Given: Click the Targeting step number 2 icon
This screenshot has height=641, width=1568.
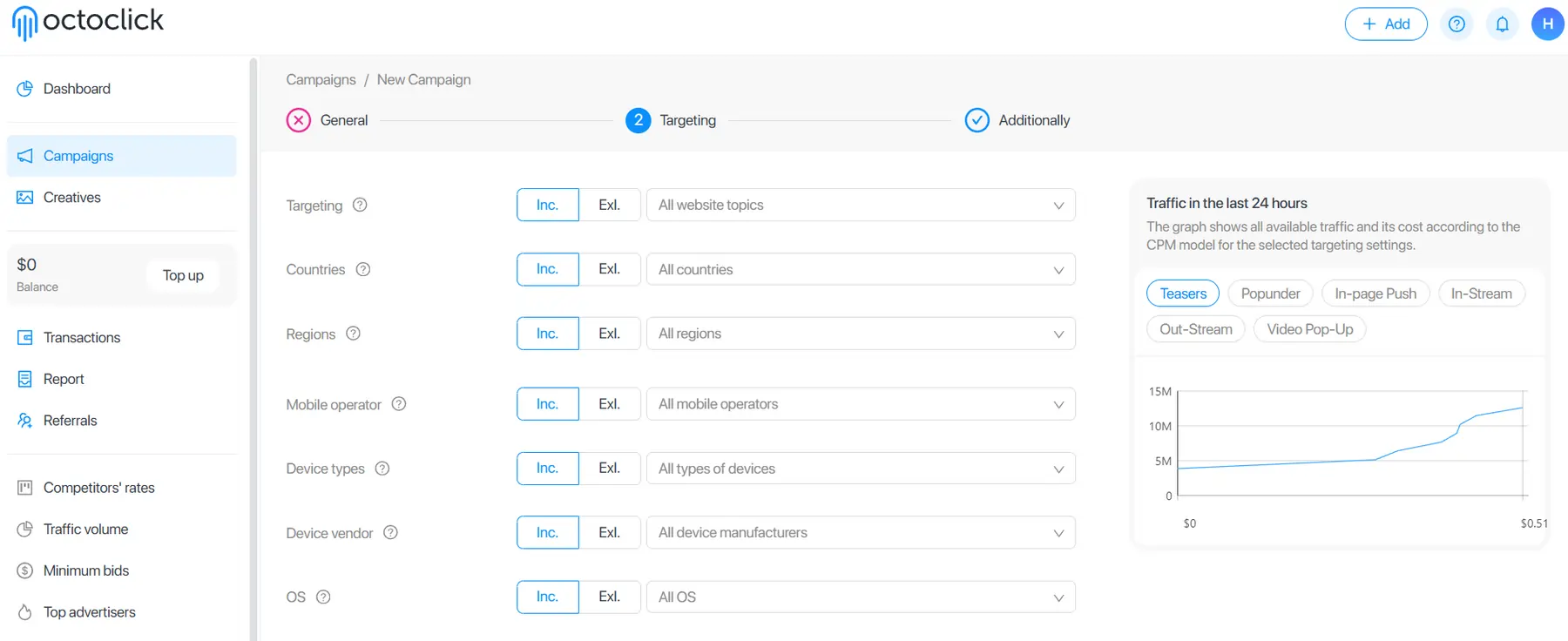Looking at the screenshot, I should pyautogui.click(x=639, y=120).
